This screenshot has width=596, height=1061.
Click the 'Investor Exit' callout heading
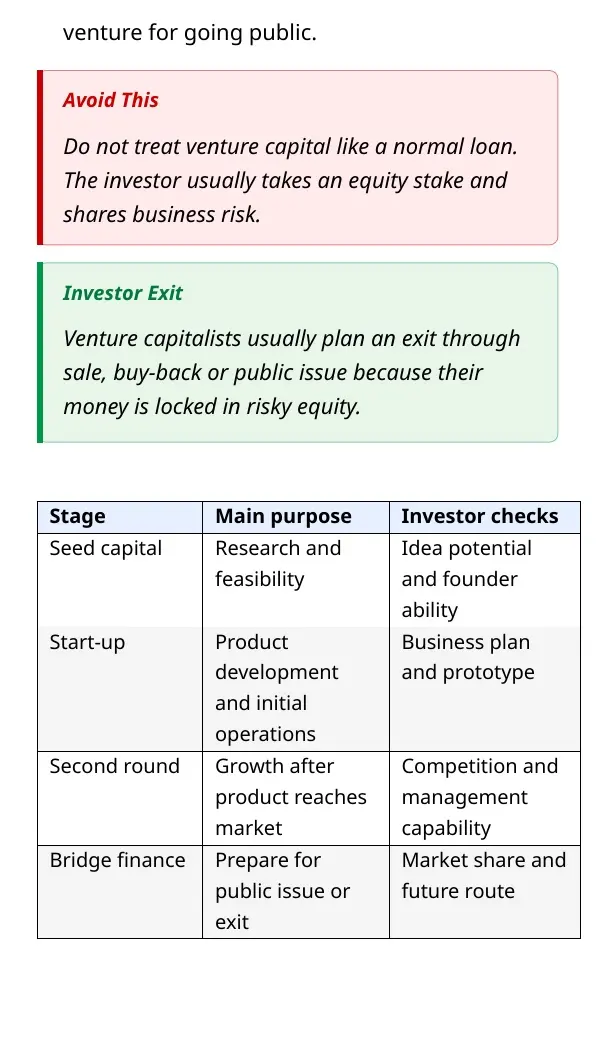pyautogui.click(x=122, y=293)
